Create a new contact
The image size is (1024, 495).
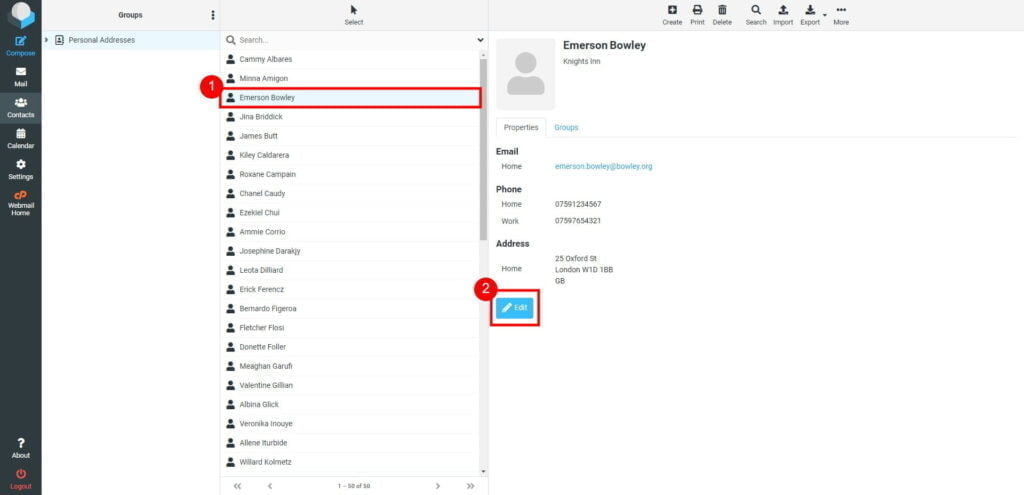pos(672,15)
